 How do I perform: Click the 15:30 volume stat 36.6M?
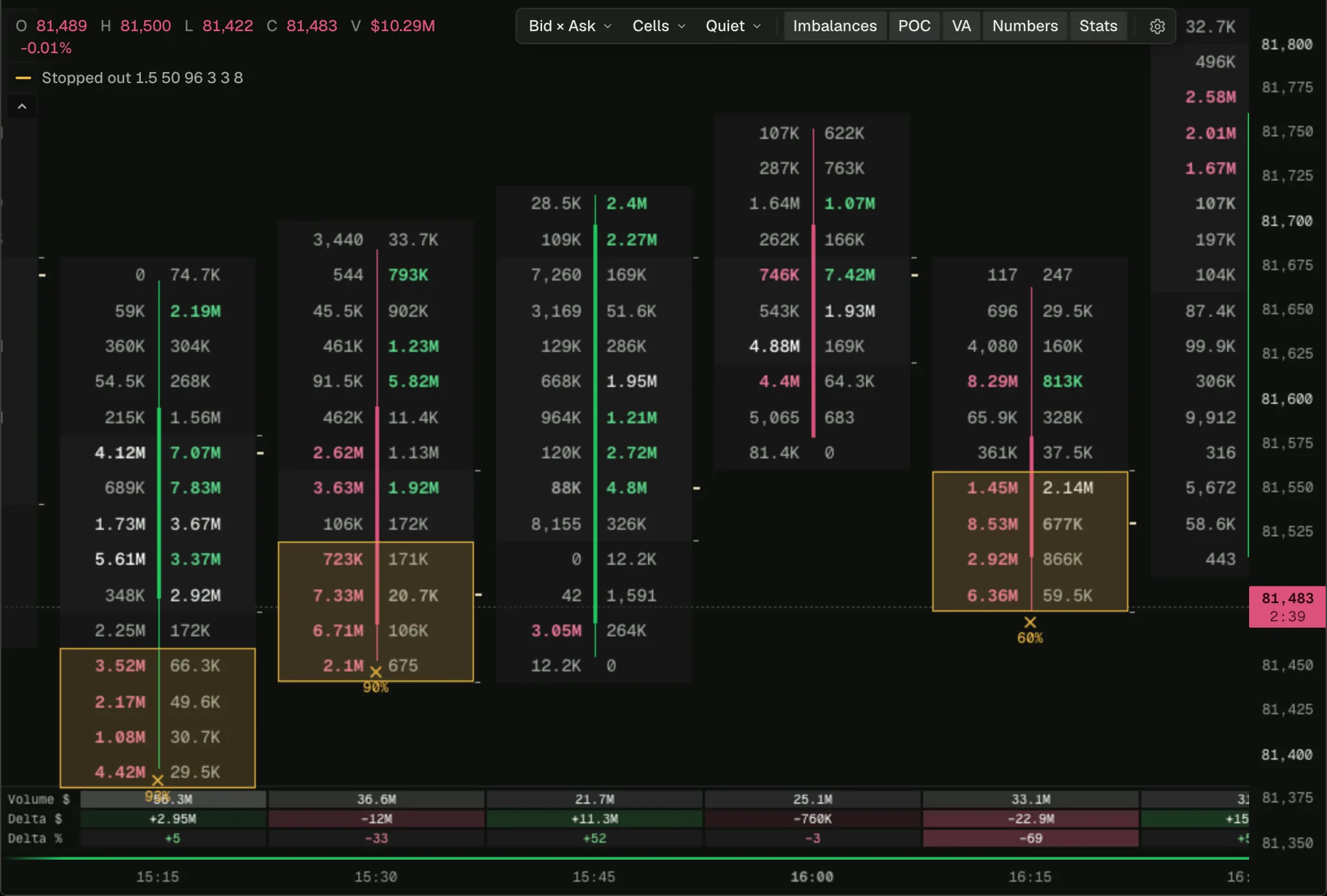(x=376, y=800)
